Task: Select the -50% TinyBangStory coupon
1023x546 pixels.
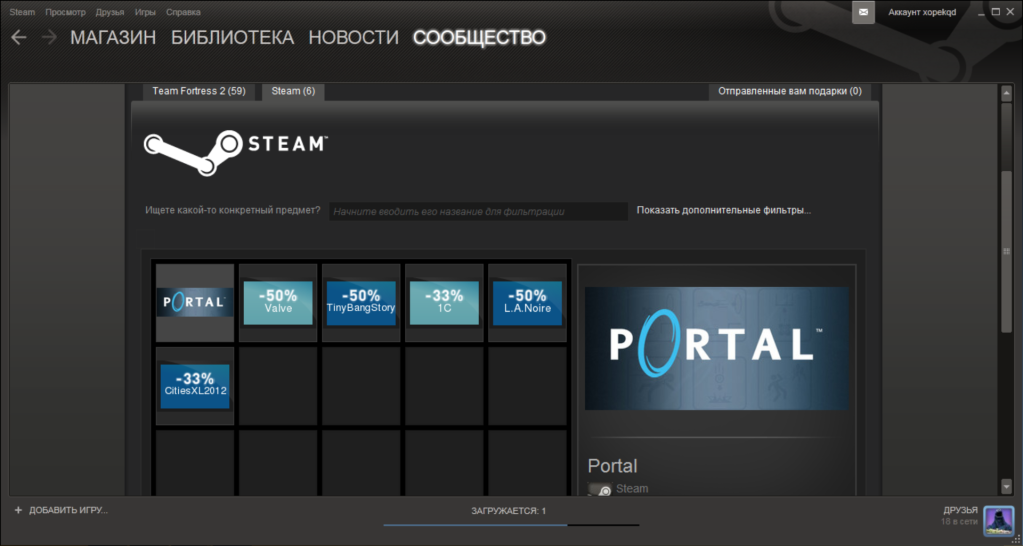Action: pos(361,302)
